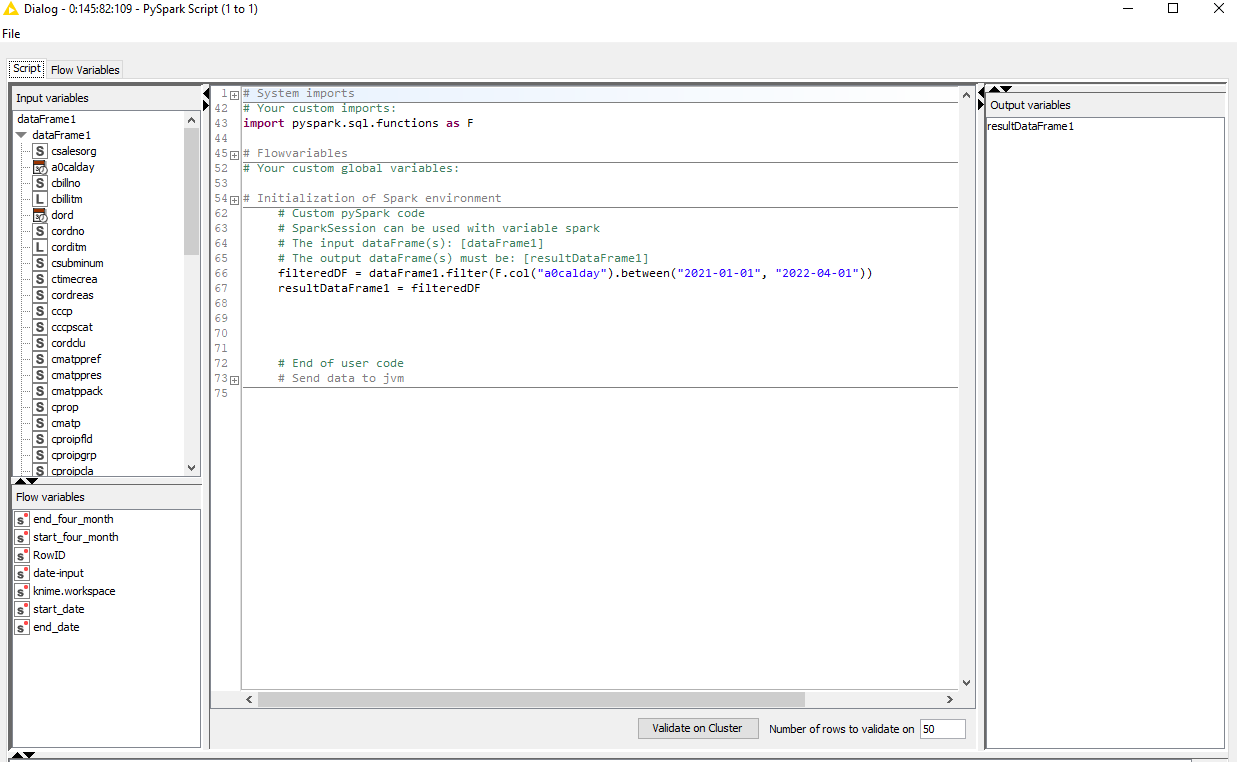Click the code editor scroll right arrow
This screenshot has height=762, width=1237.
click(950, 699)
